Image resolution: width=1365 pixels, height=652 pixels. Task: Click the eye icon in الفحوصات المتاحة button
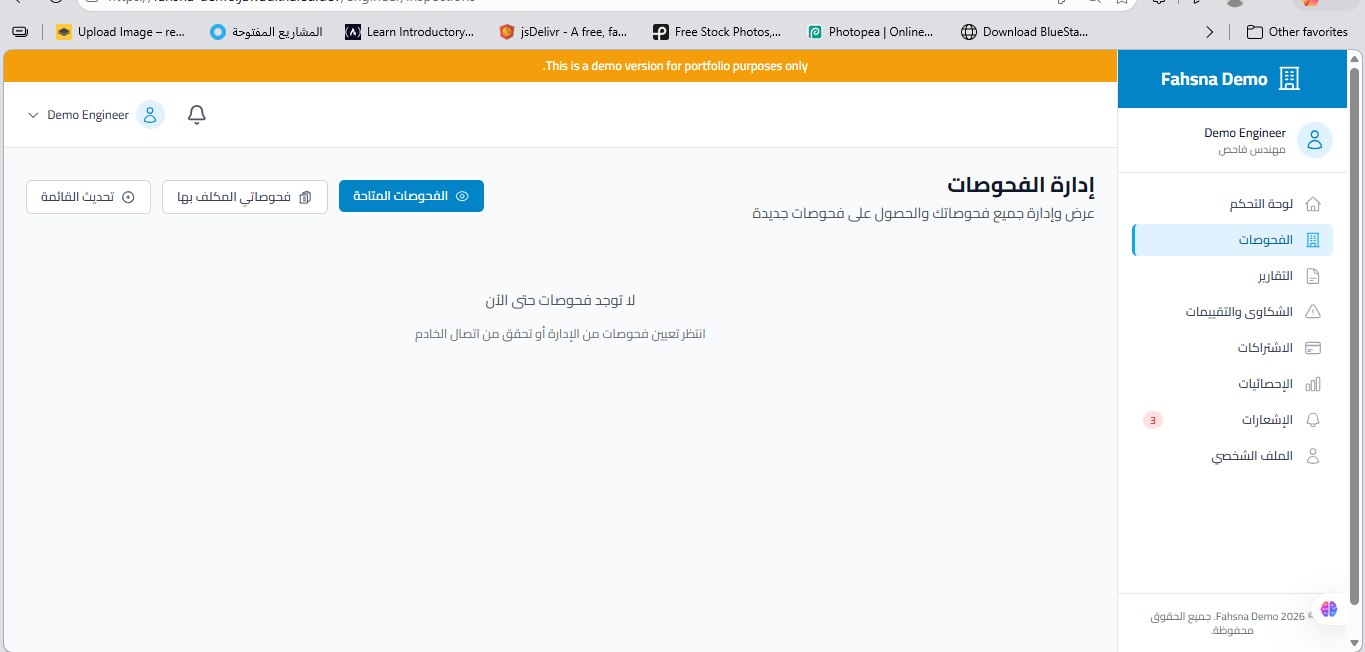462,197
